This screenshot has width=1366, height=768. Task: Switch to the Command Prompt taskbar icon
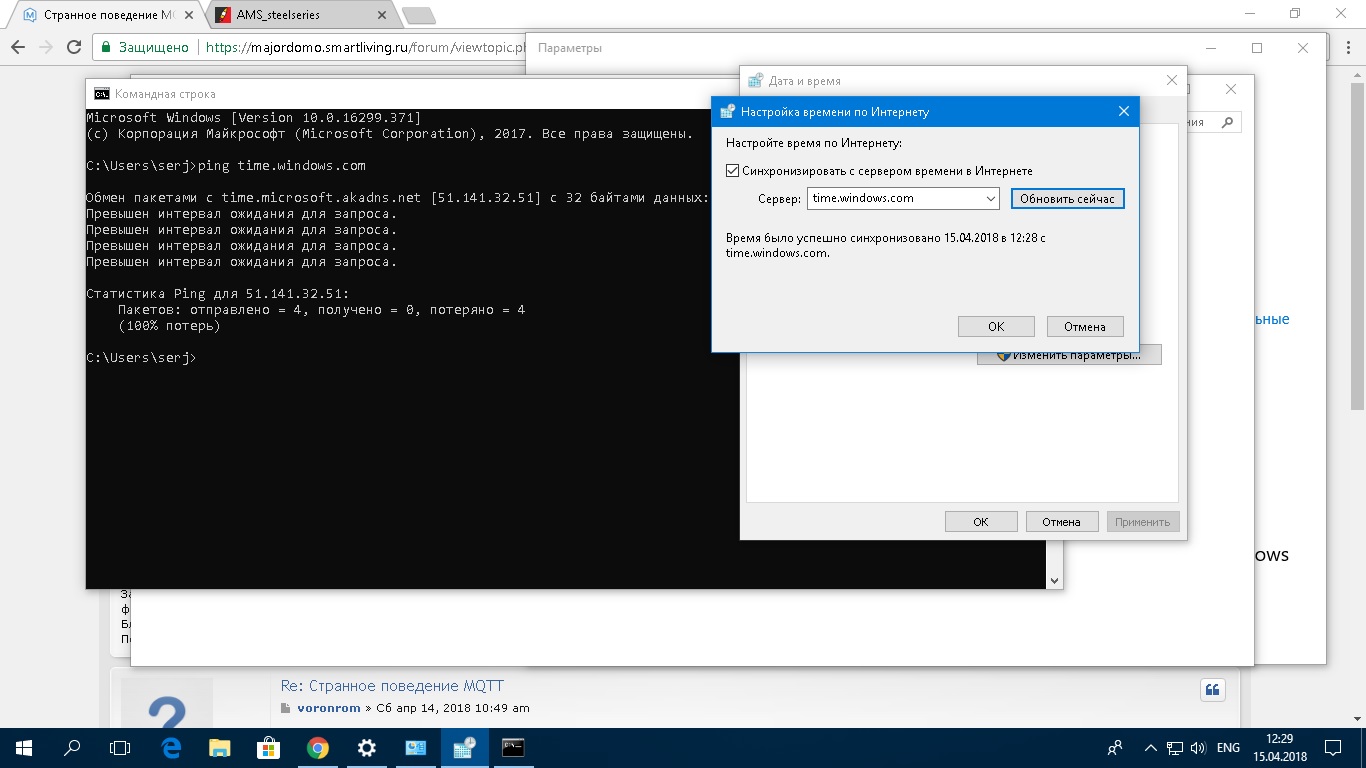coord(513,748)
